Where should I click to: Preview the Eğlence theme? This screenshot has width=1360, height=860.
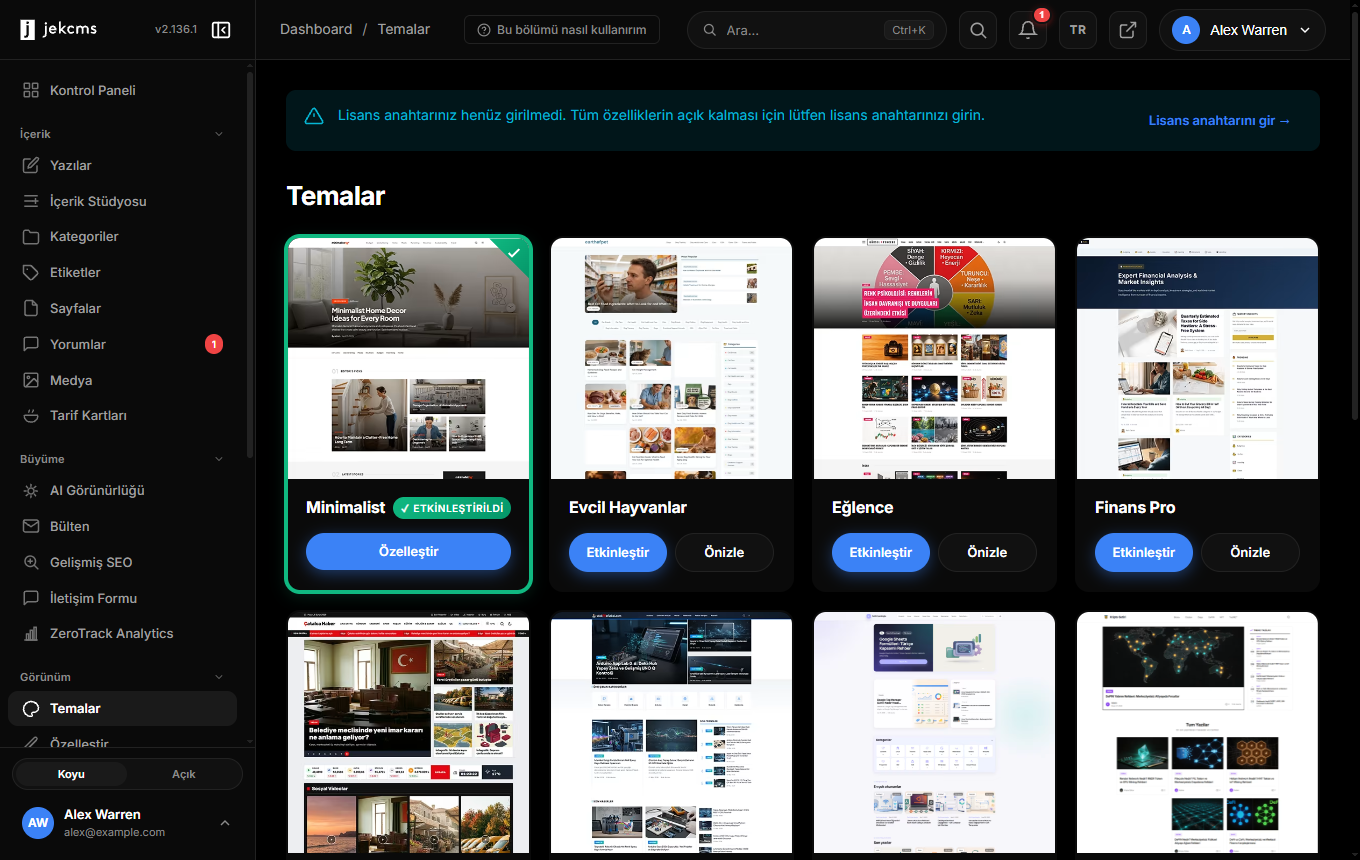click(x=987, y=552)
